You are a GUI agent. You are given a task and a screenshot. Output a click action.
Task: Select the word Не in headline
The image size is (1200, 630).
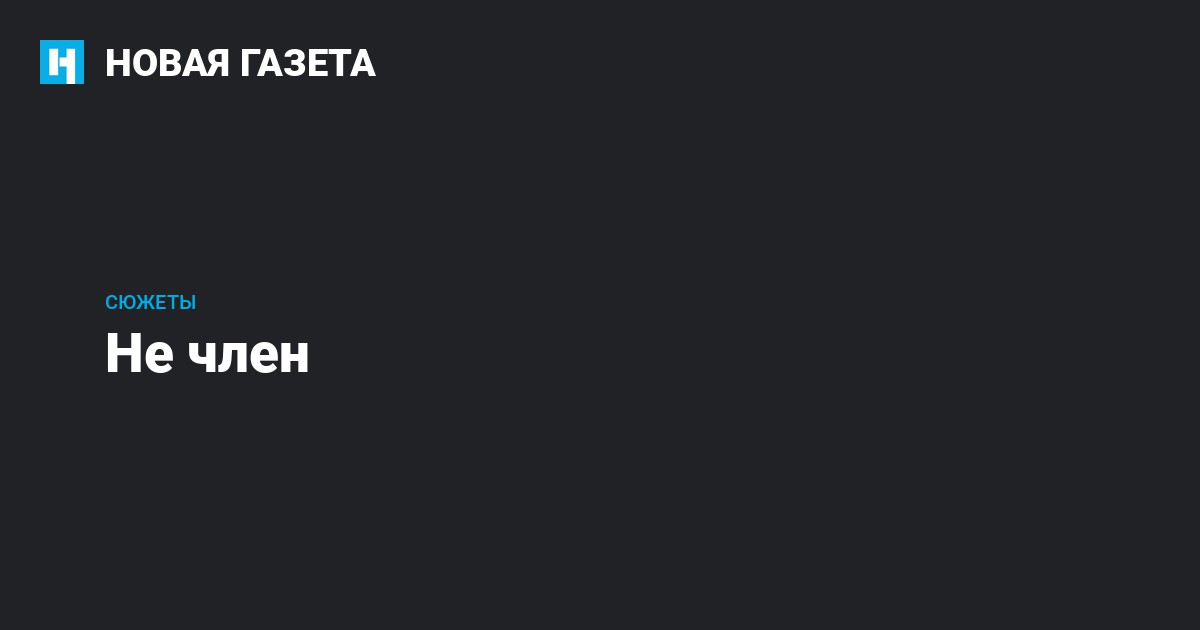[140, 354]
